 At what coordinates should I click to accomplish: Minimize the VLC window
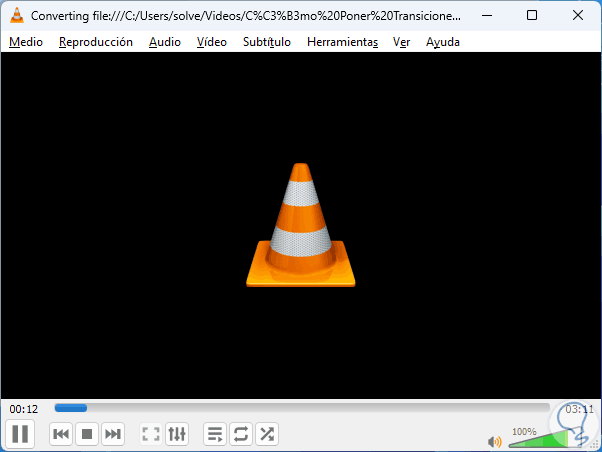pyautogui.click(x=487, y=15)
